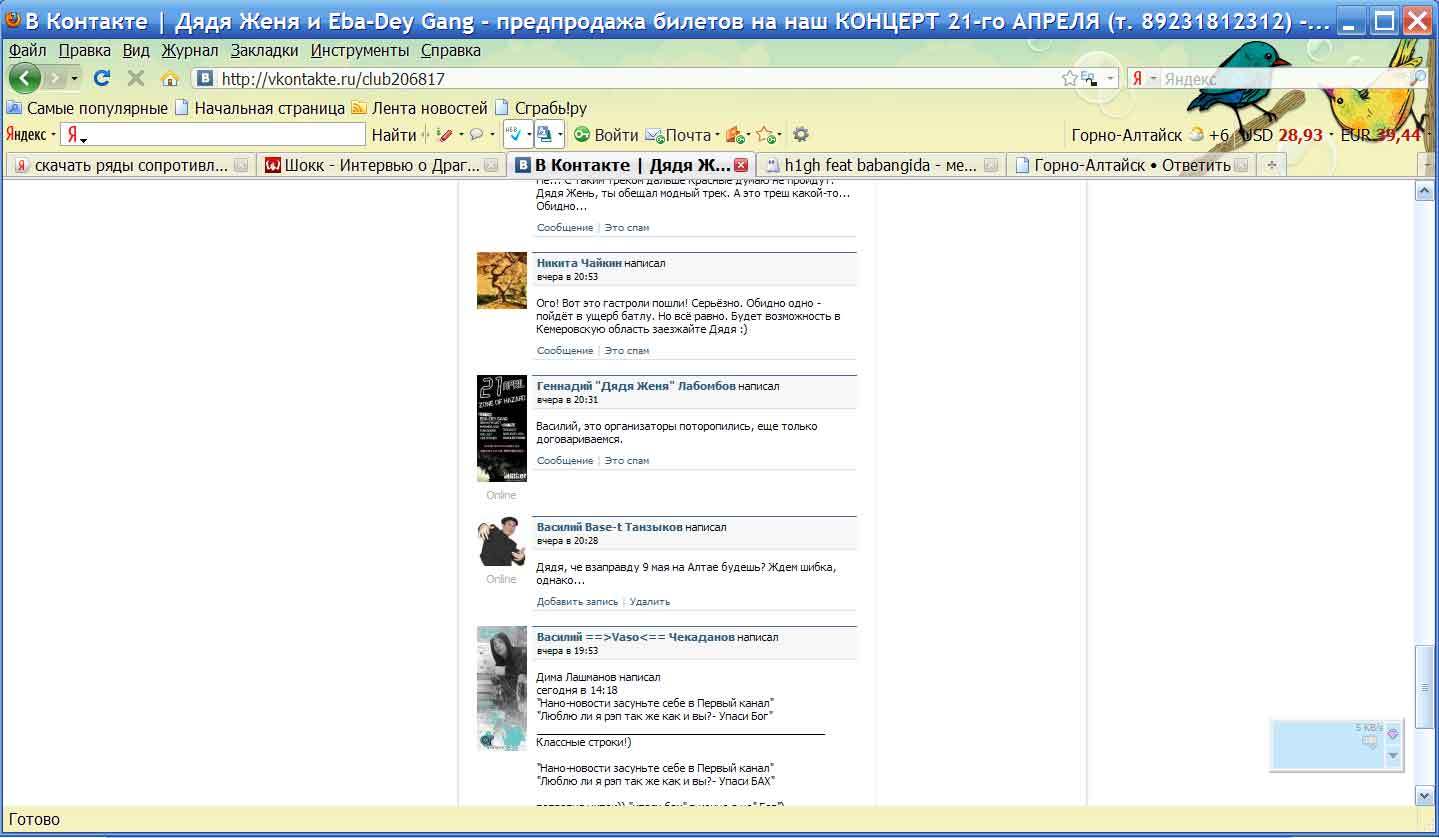Click the page translate toolbar icon
The image size is (1439, 838).
click(x=545, y=134)
